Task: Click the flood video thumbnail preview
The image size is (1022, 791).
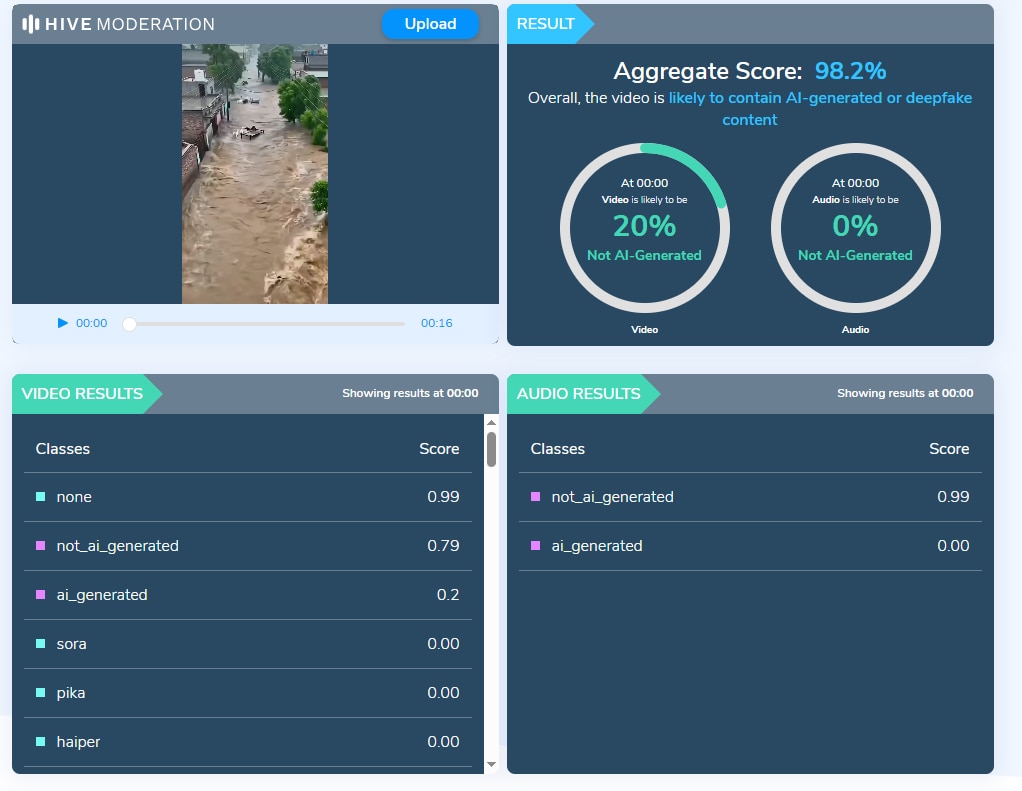Action: [255, 173]
